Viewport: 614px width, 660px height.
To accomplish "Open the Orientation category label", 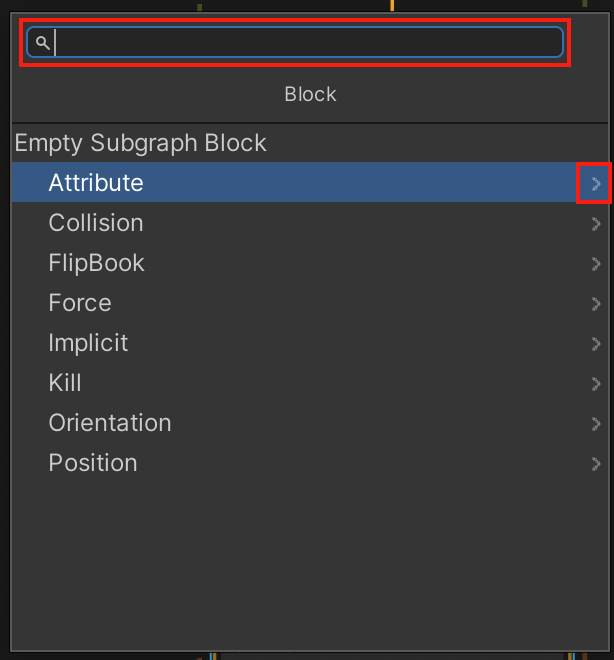I will (x=110, y=423).
